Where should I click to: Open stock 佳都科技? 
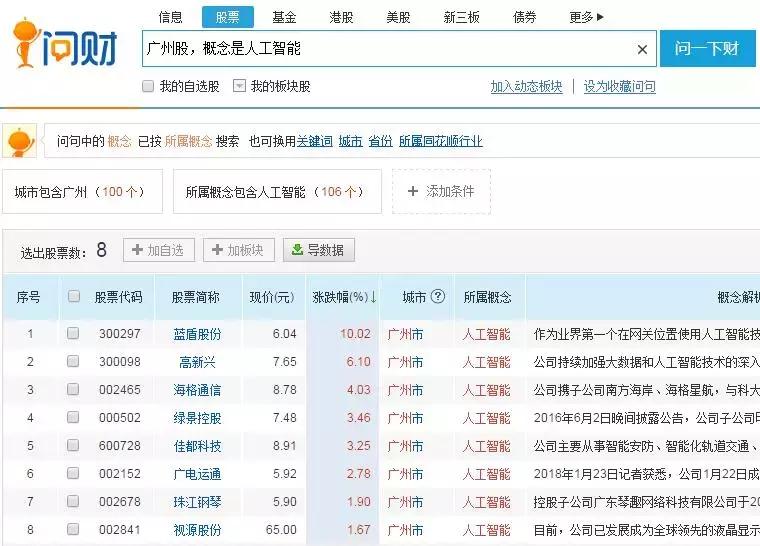[197, 446]
